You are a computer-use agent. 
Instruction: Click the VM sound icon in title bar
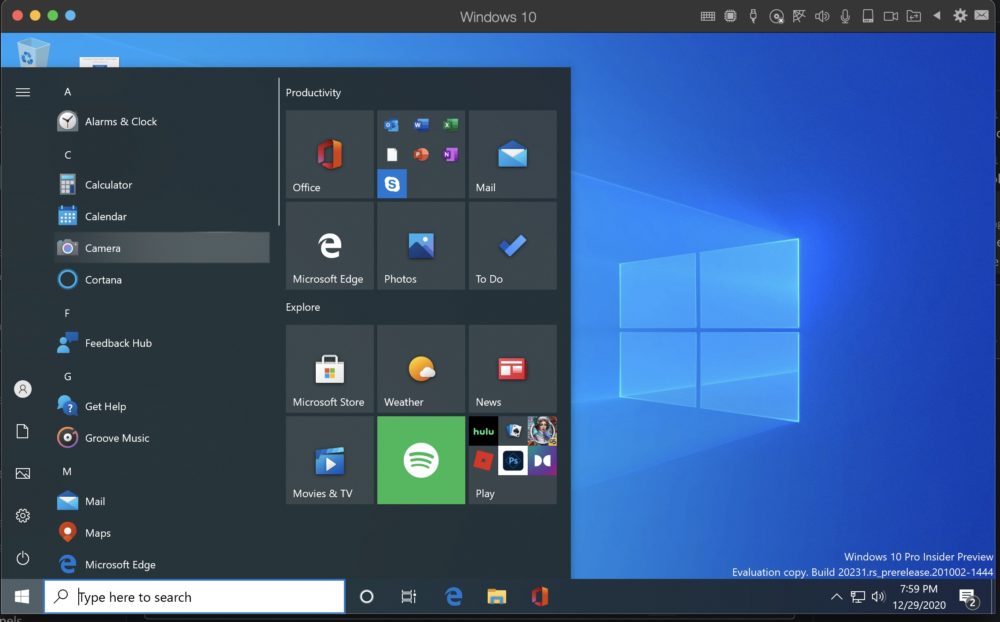tap(822, 16)
